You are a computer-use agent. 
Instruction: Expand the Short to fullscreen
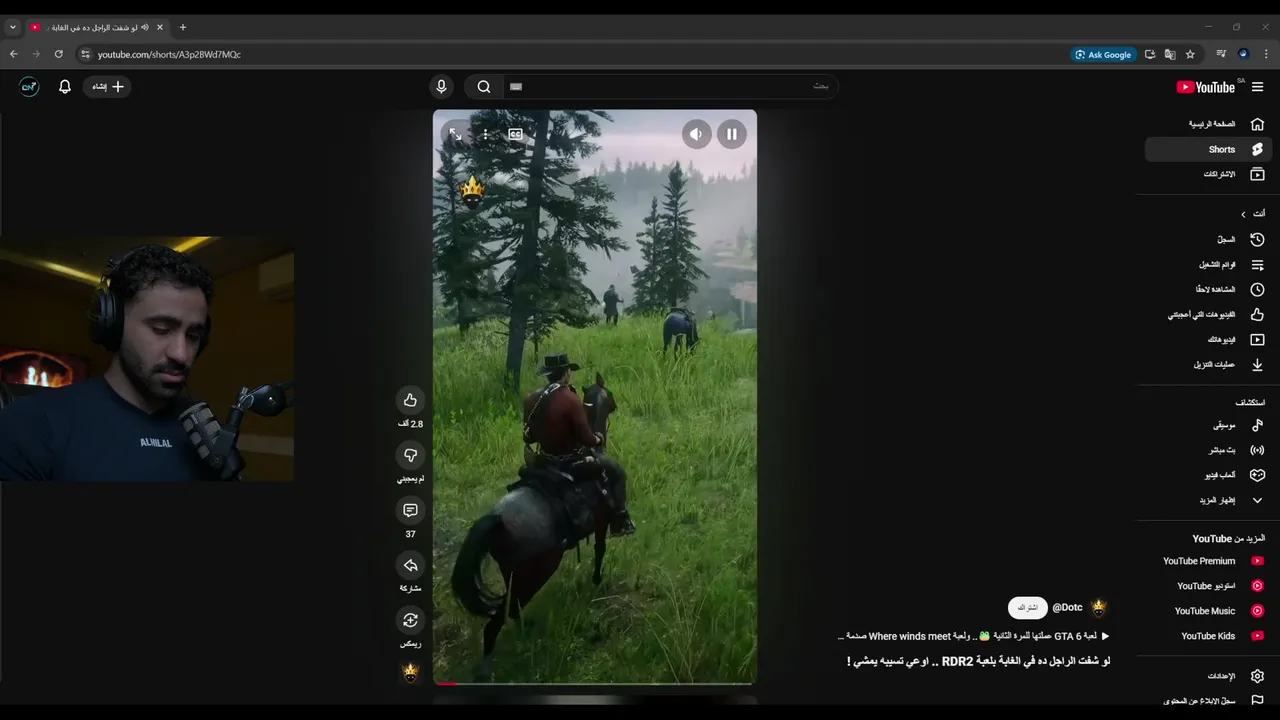(x=455, y=134)
